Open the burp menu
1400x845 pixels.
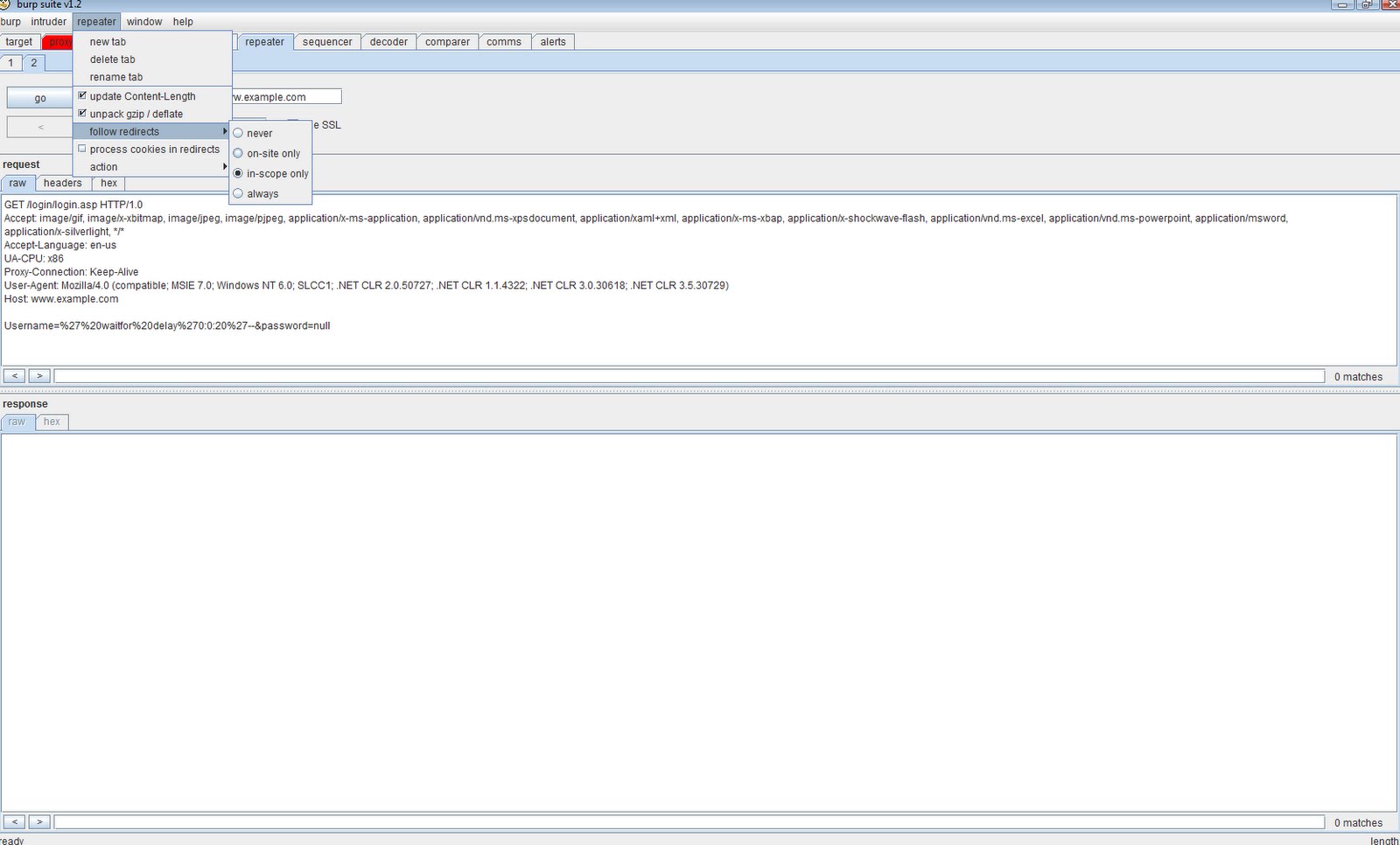click(x=11, y=21)
